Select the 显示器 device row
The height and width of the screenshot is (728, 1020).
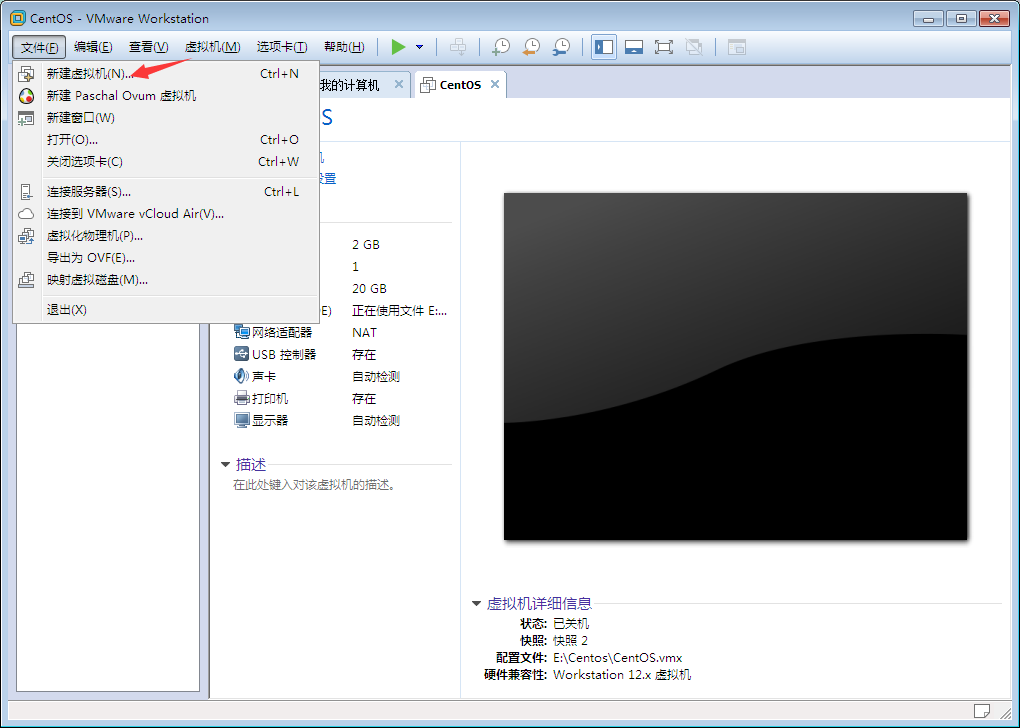[342, 421]
